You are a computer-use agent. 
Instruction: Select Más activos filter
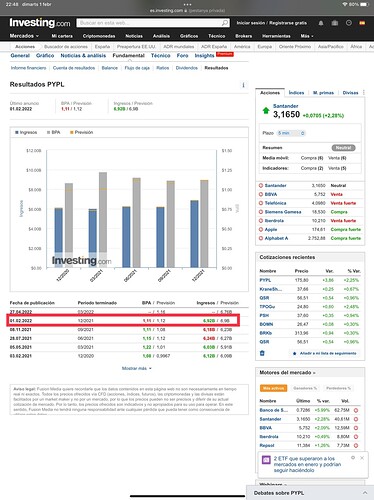273,388
